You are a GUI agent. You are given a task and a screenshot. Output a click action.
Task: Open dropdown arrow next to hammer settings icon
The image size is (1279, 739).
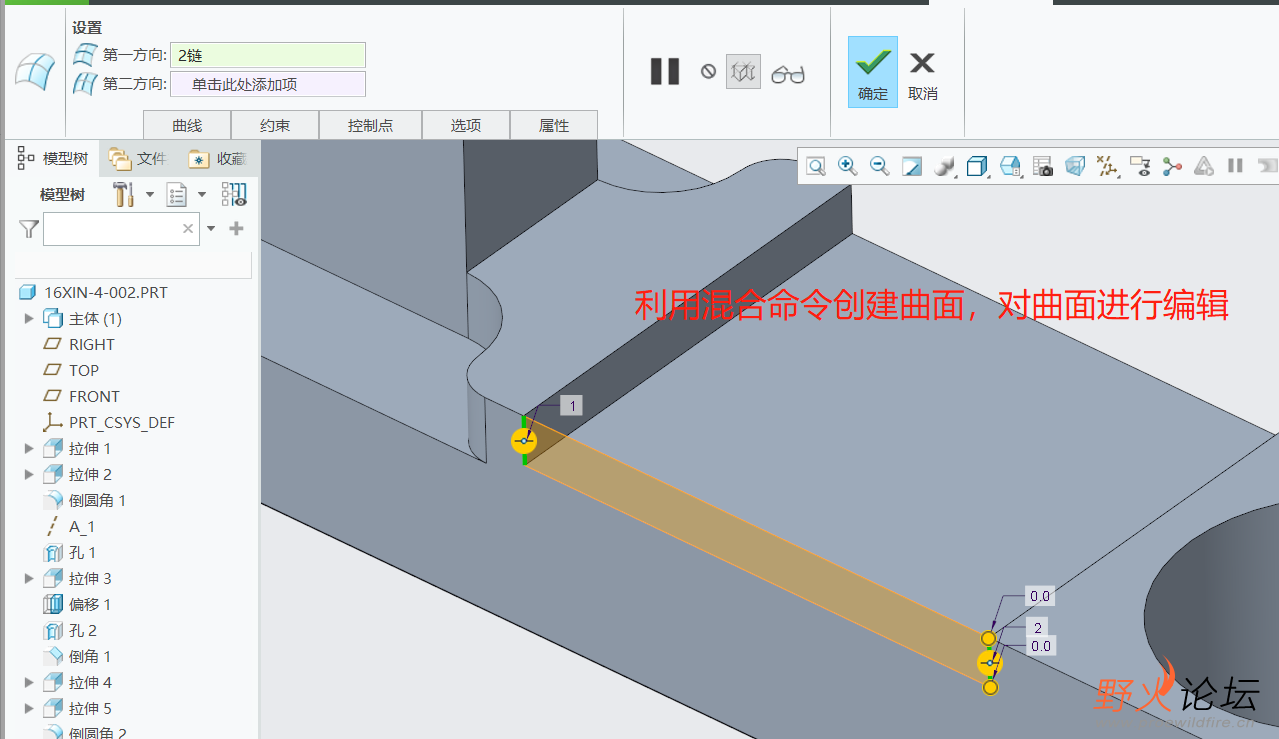coord(150,194)
